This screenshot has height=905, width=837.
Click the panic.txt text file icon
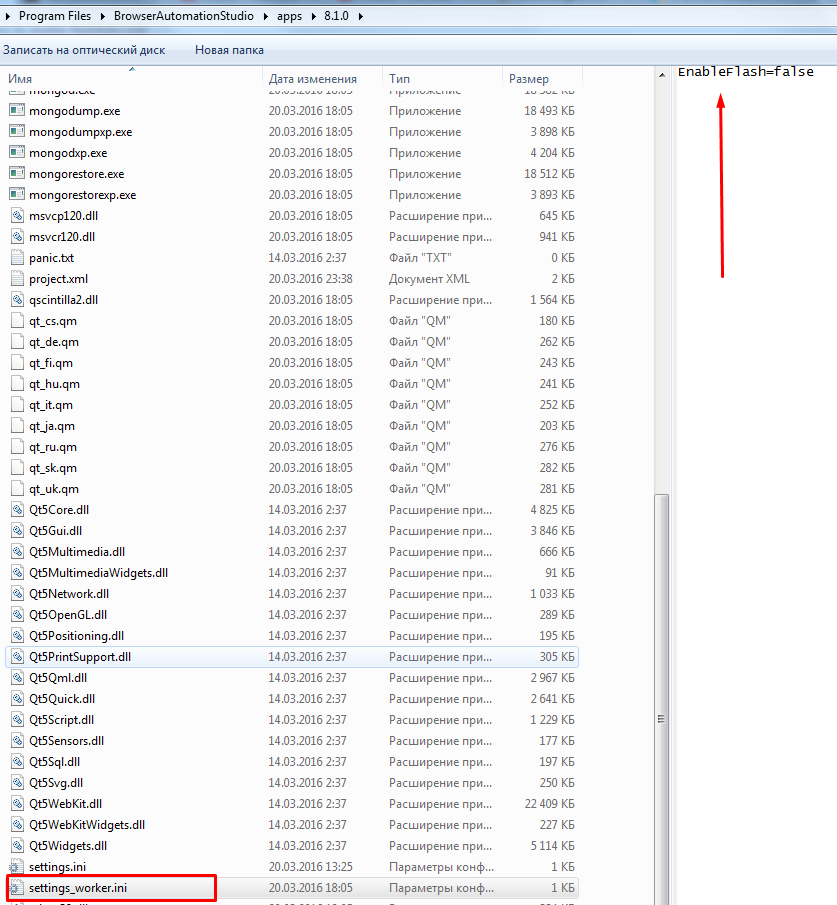pyautogui.click(x=17, y=258)
